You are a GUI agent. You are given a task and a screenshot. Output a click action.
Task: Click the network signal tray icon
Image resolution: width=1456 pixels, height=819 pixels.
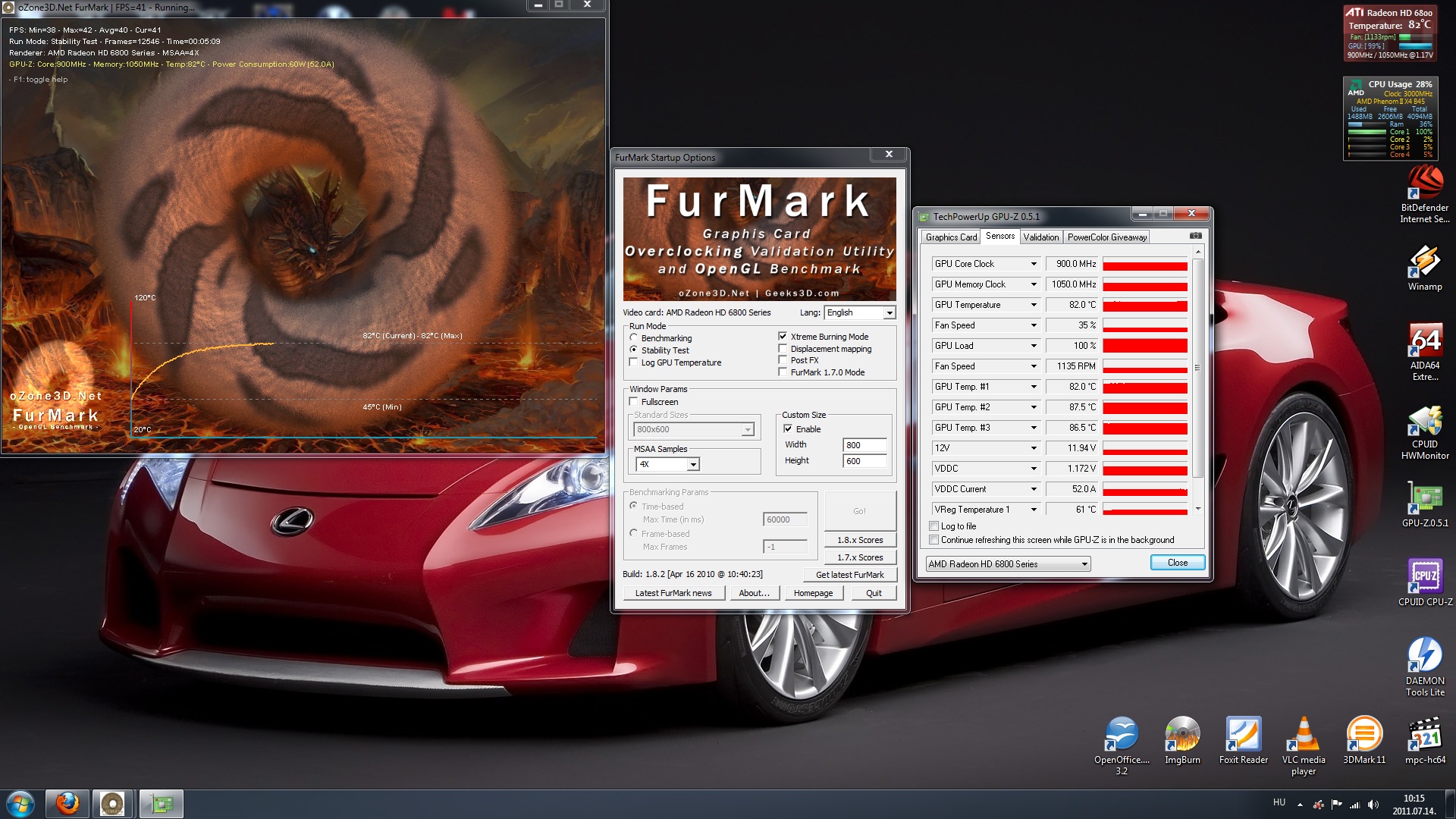[x=1354, y=805]
